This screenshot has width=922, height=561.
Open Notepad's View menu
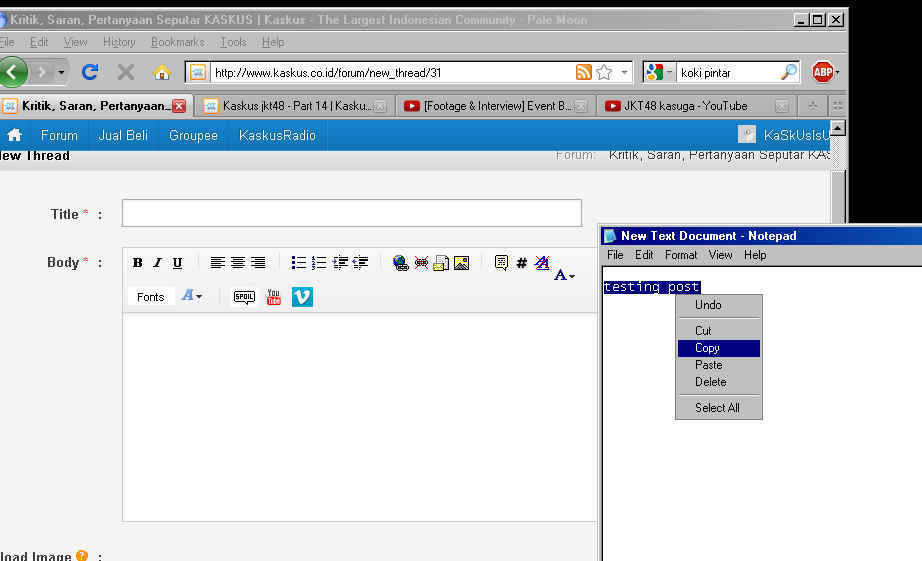click(x=720, y=255)
